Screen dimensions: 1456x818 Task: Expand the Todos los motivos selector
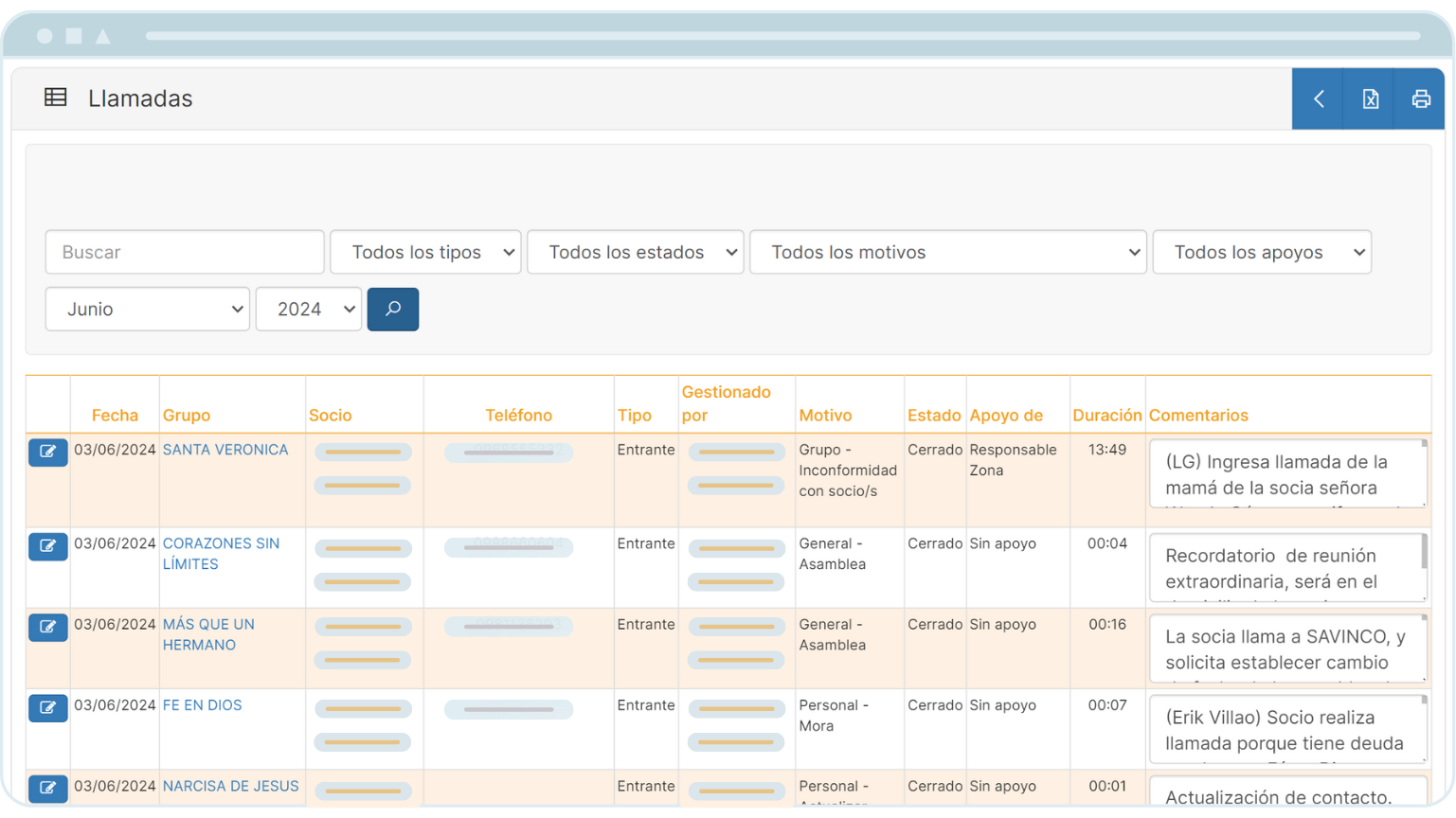pos(947,252)
